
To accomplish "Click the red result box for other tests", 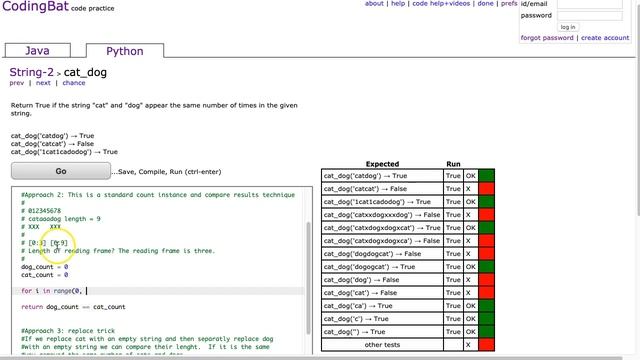I will (487, 345).
